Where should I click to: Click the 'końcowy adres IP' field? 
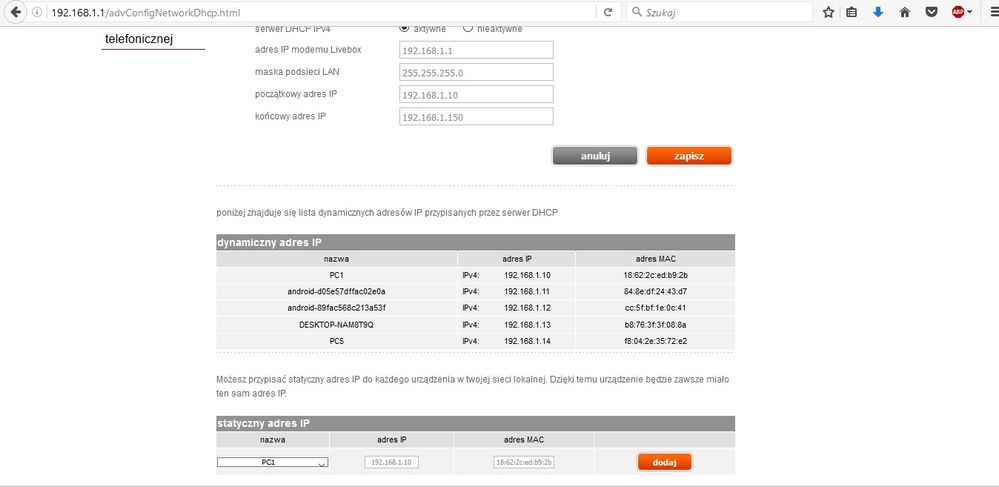tap(475, 117)
